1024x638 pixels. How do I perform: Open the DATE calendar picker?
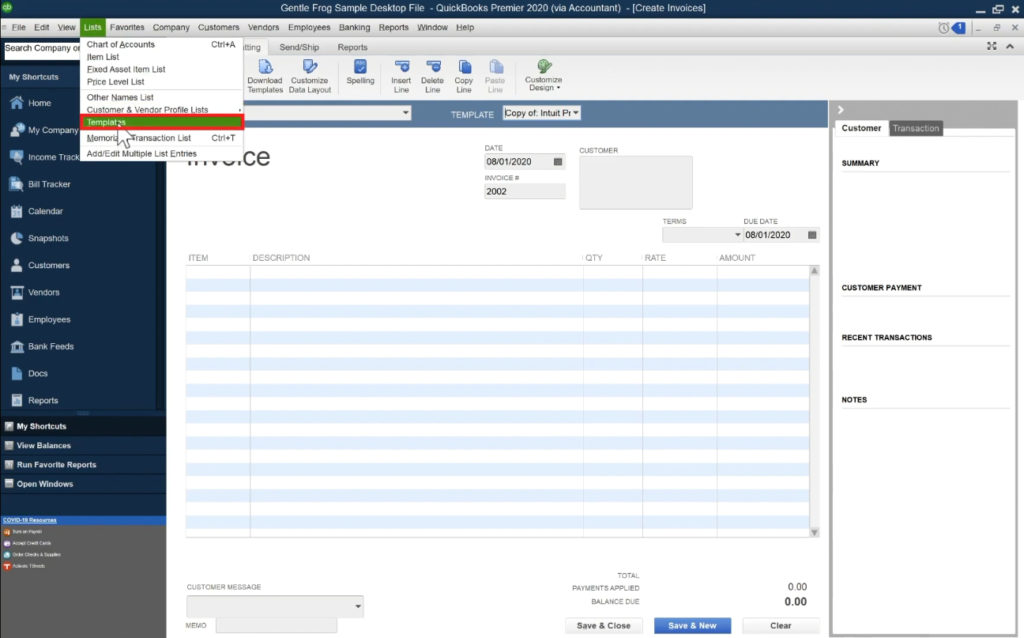(x=557, y=160)
